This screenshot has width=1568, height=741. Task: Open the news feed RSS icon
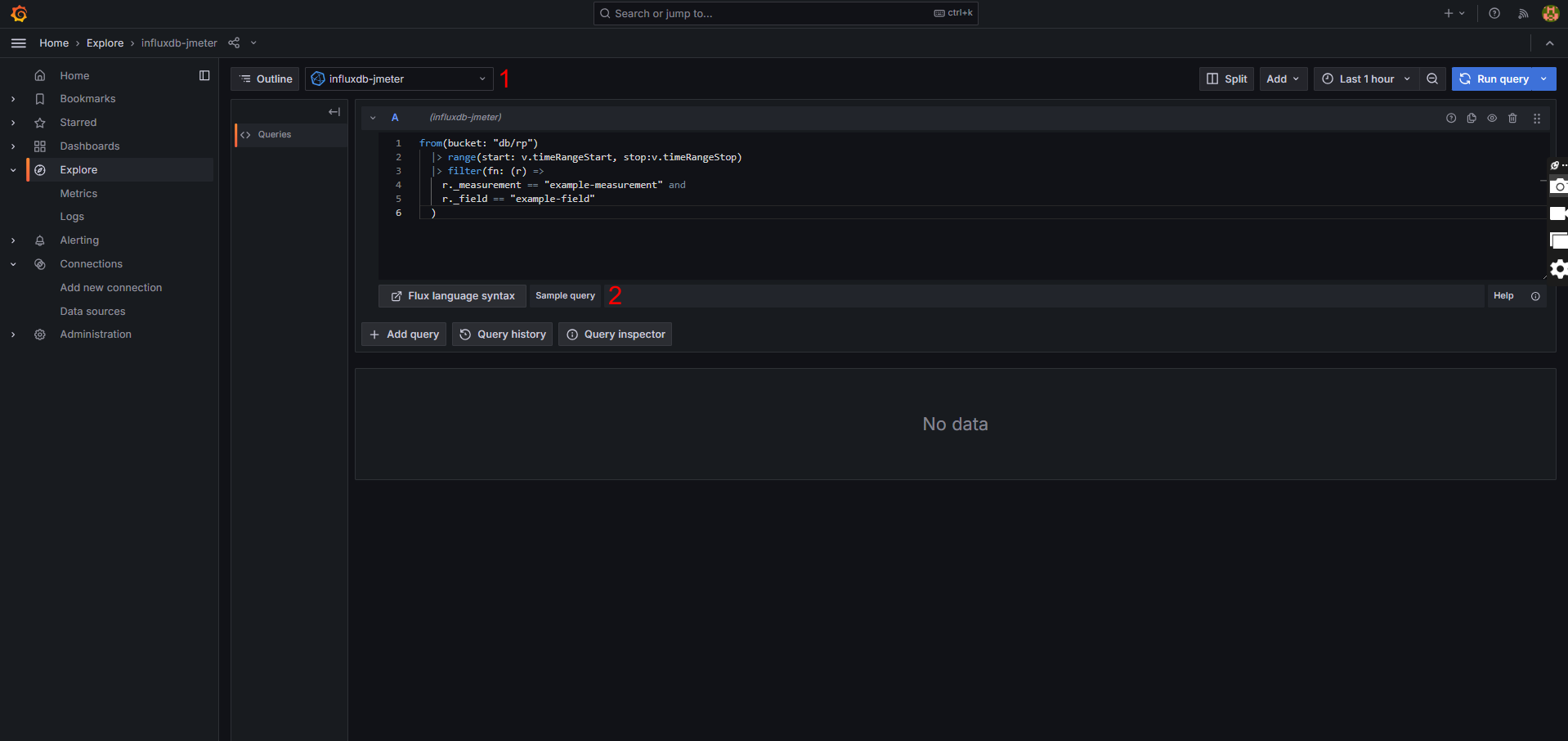click(1523, 13)
